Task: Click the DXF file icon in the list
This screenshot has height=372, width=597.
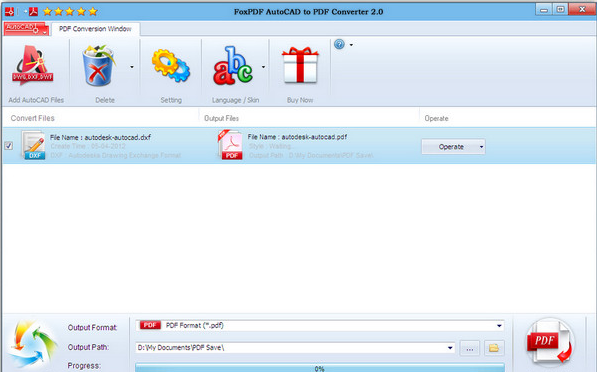Action: click(x=34, y=145)
